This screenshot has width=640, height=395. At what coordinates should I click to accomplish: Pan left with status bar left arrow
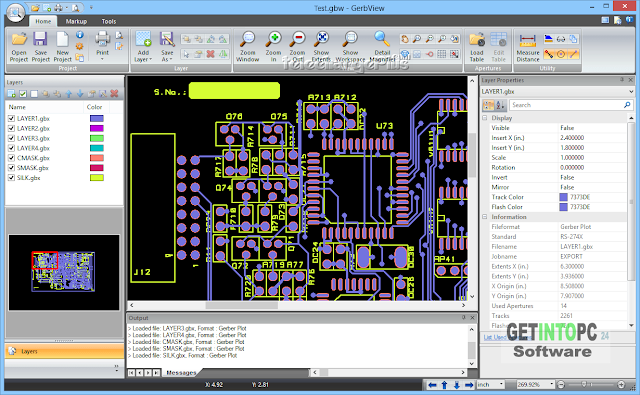(433, 384)
